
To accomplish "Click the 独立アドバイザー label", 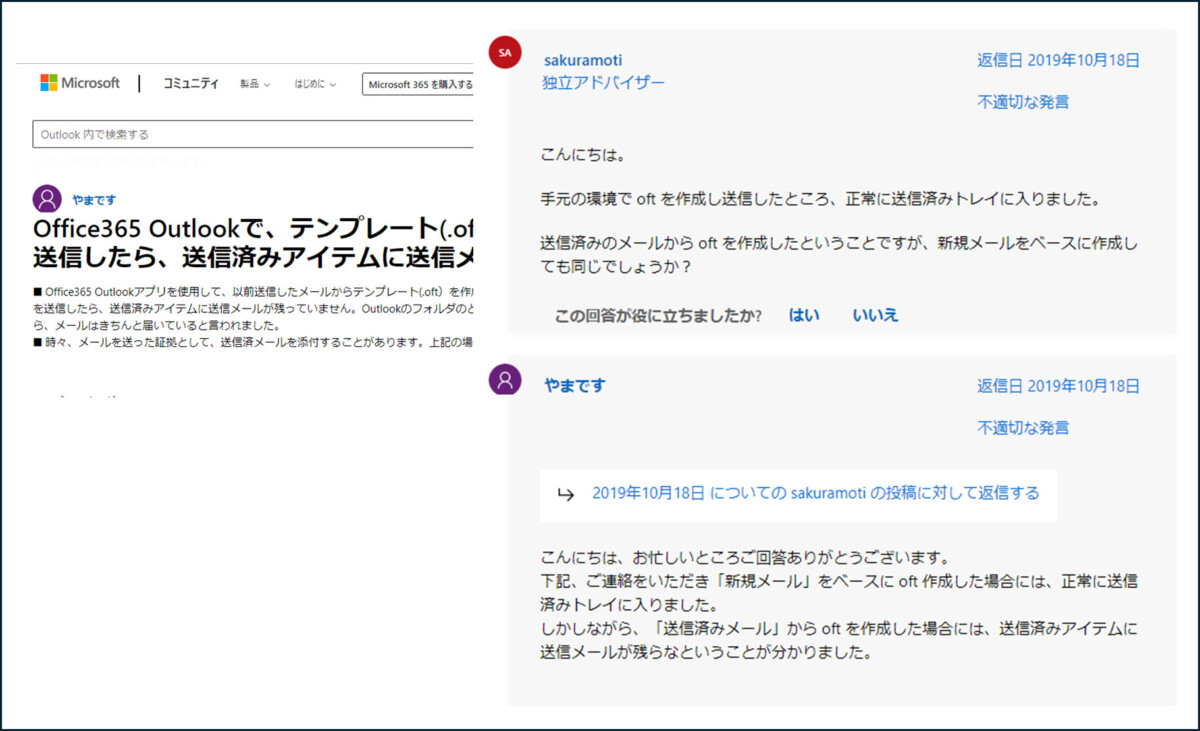I will pyautogui.click(x=603, y=83).
